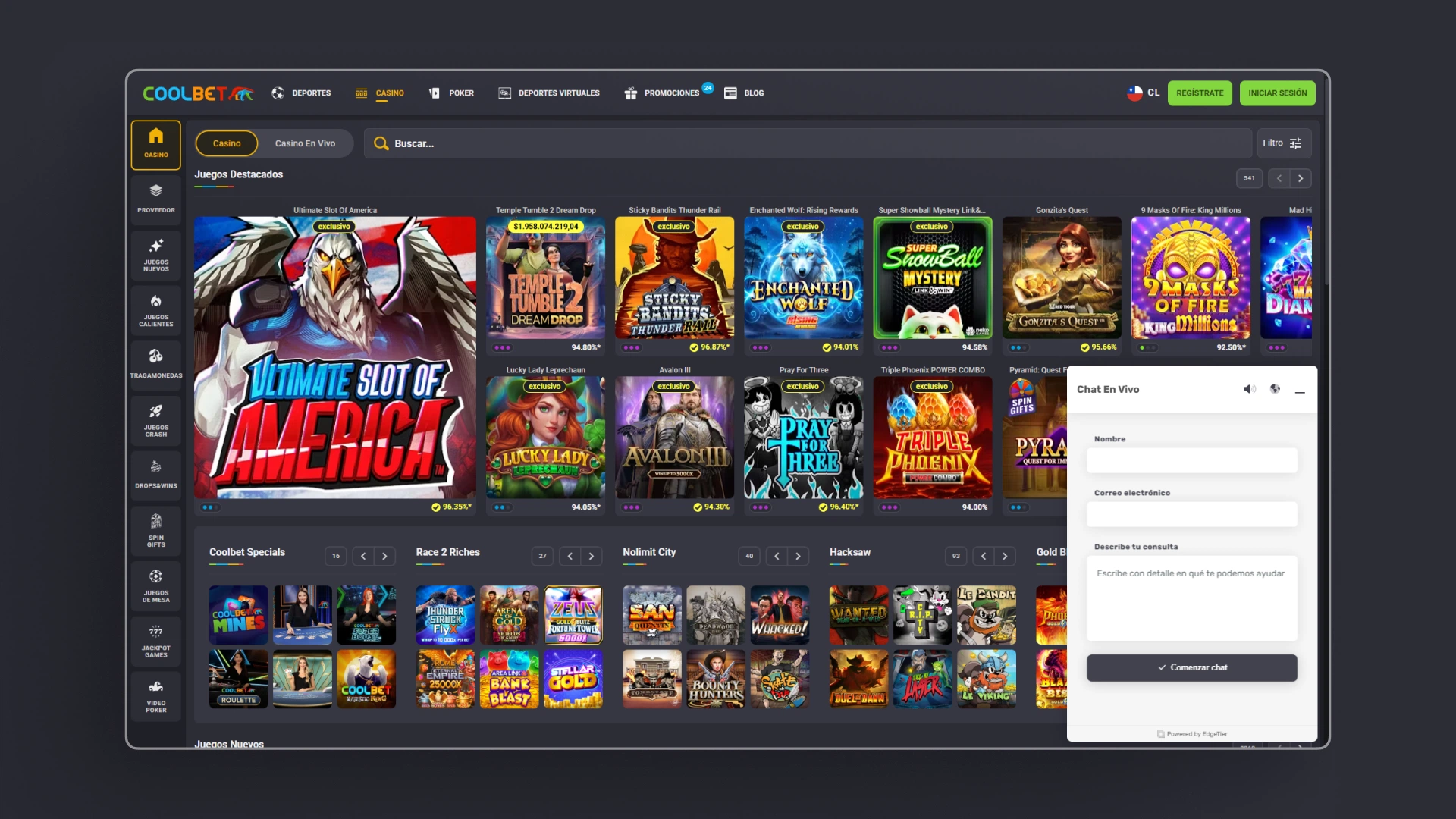
Task: Open the POKER menu item
Action: [x=461, y=93]
